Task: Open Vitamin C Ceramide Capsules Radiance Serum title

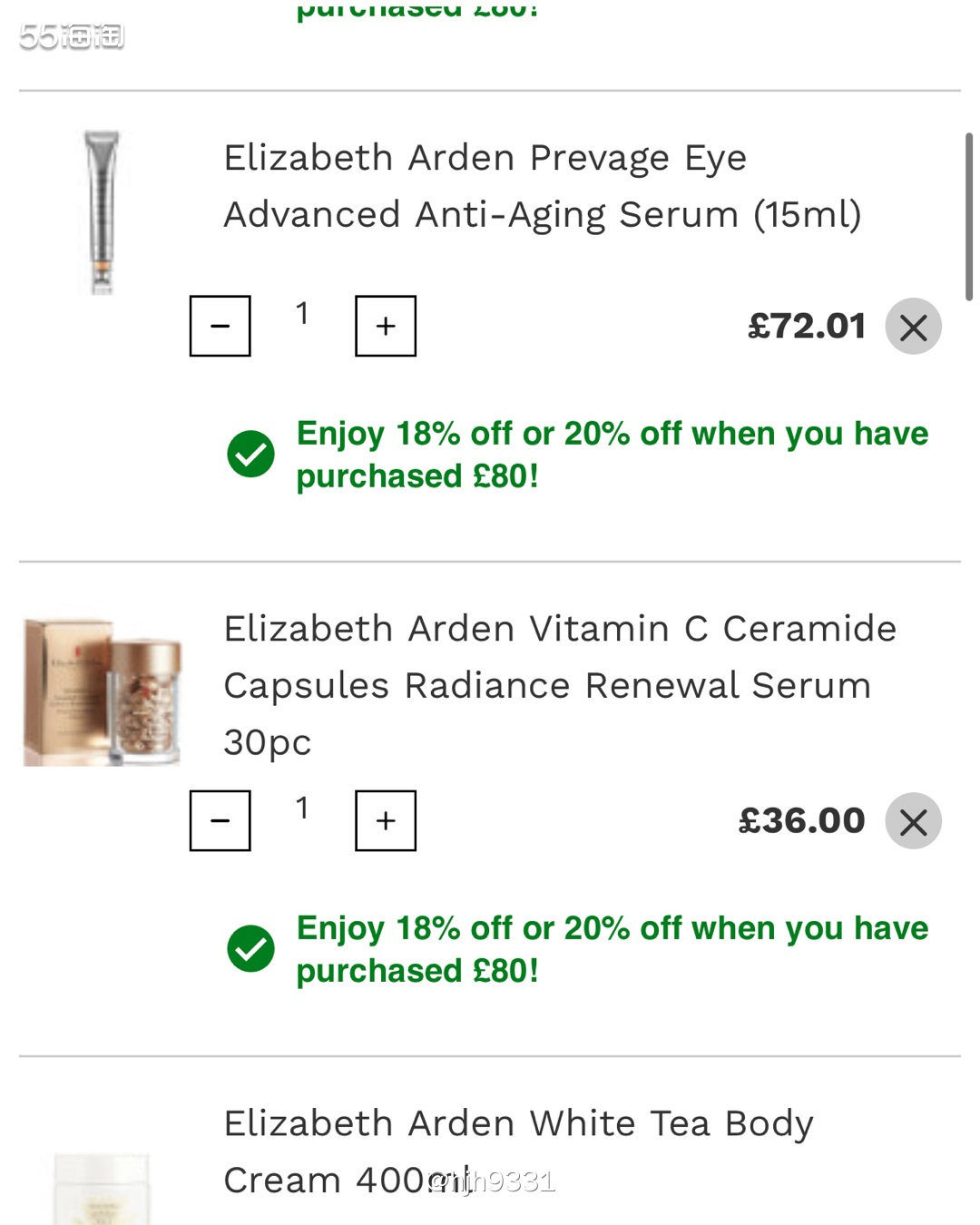Action: coord(560,684)
